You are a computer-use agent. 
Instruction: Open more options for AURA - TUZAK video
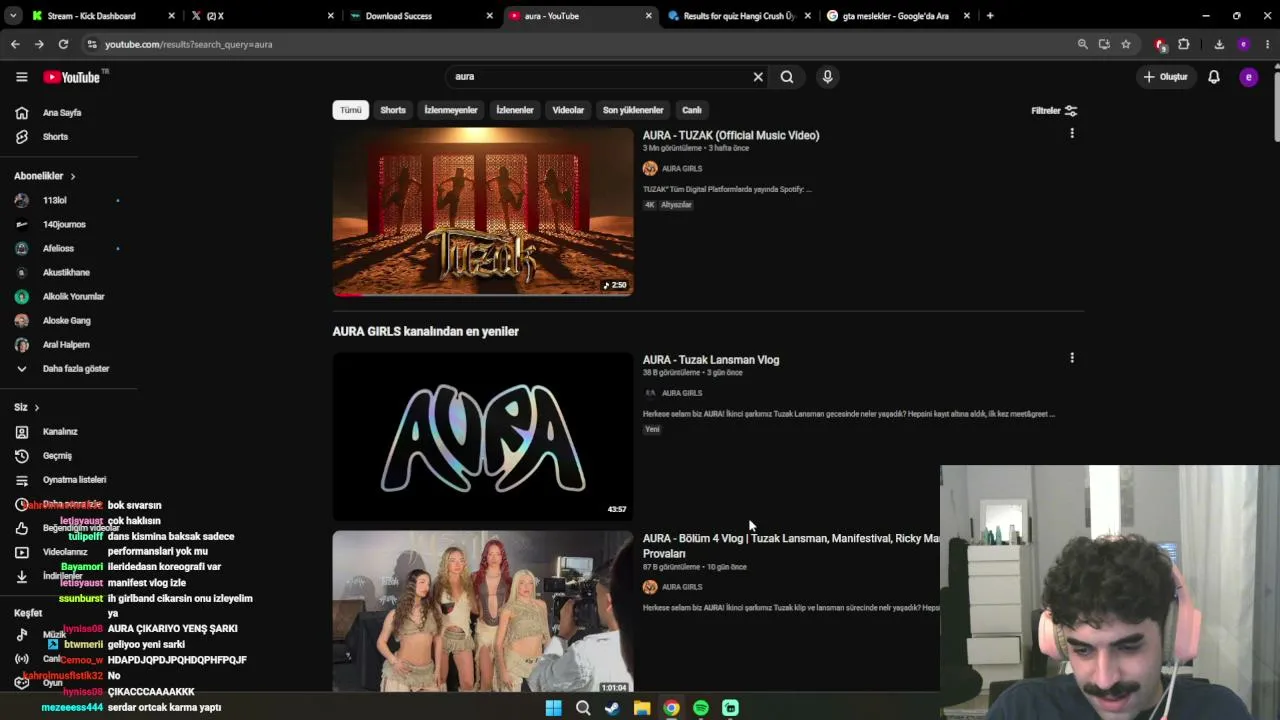[1072, 133]
